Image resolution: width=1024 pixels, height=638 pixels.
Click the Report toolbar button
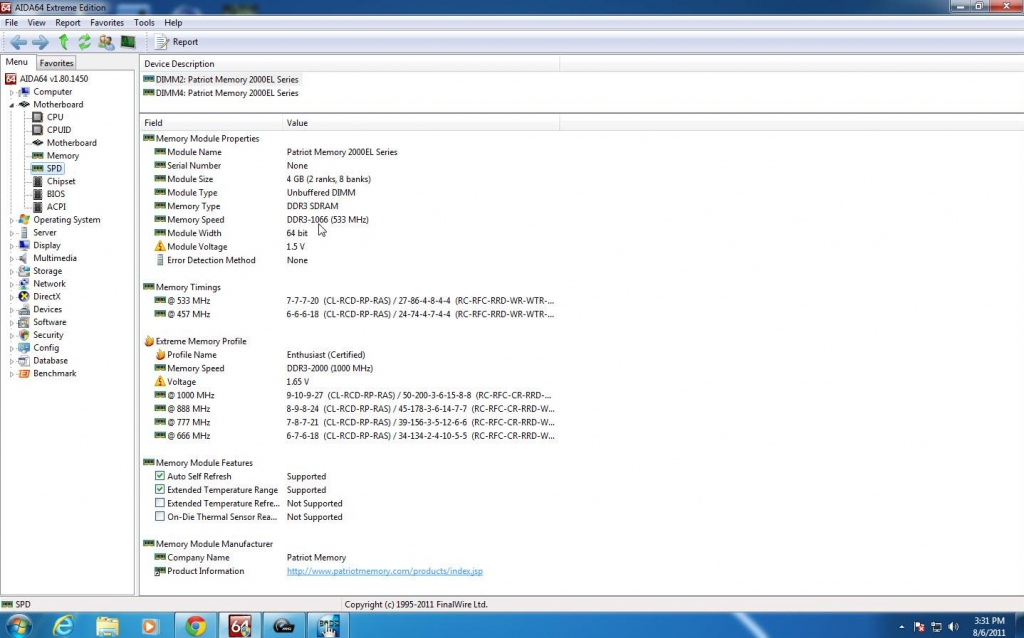[x=176, y=42]
